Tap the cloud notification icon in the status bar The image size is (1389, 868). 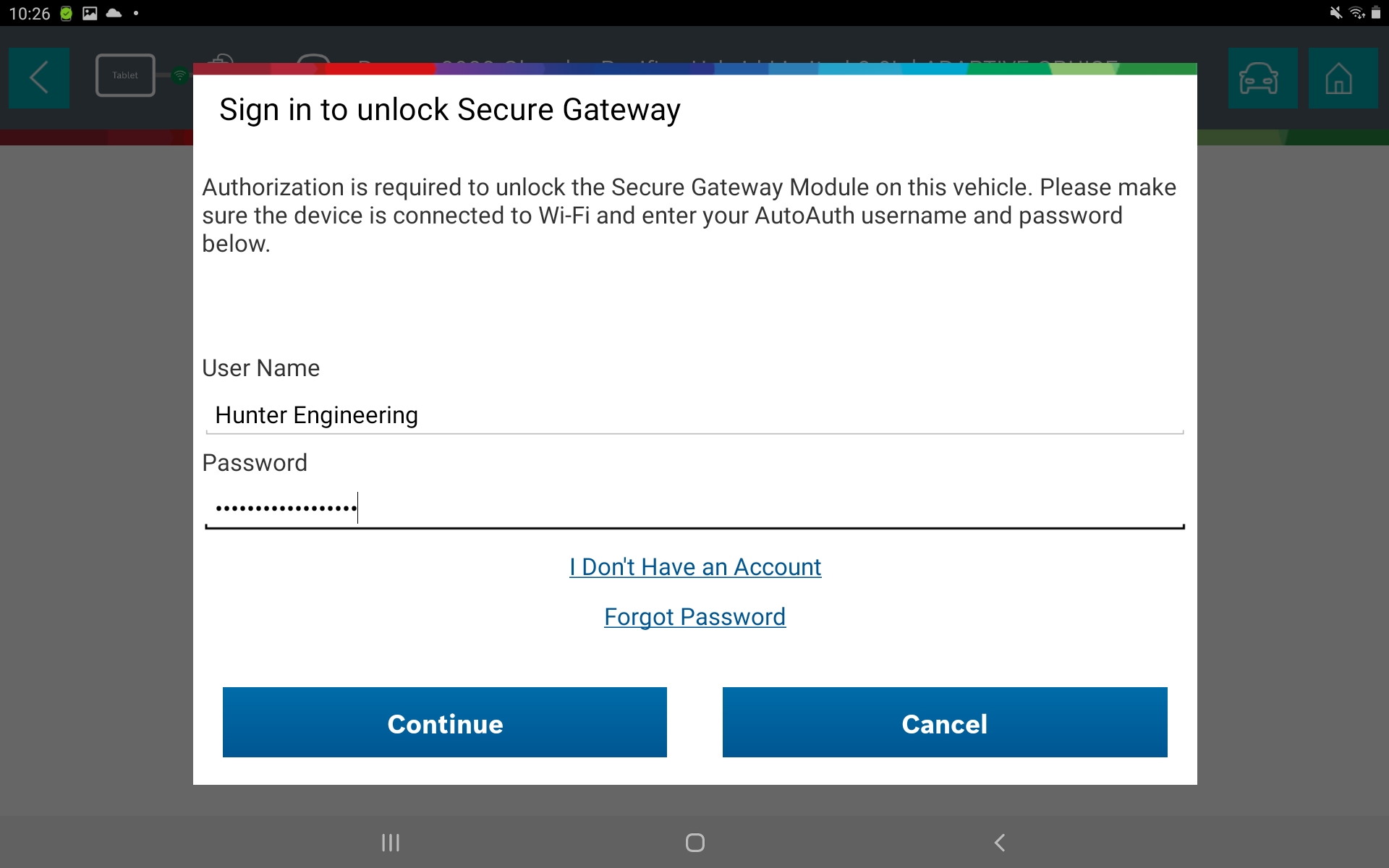click(114, 12)
